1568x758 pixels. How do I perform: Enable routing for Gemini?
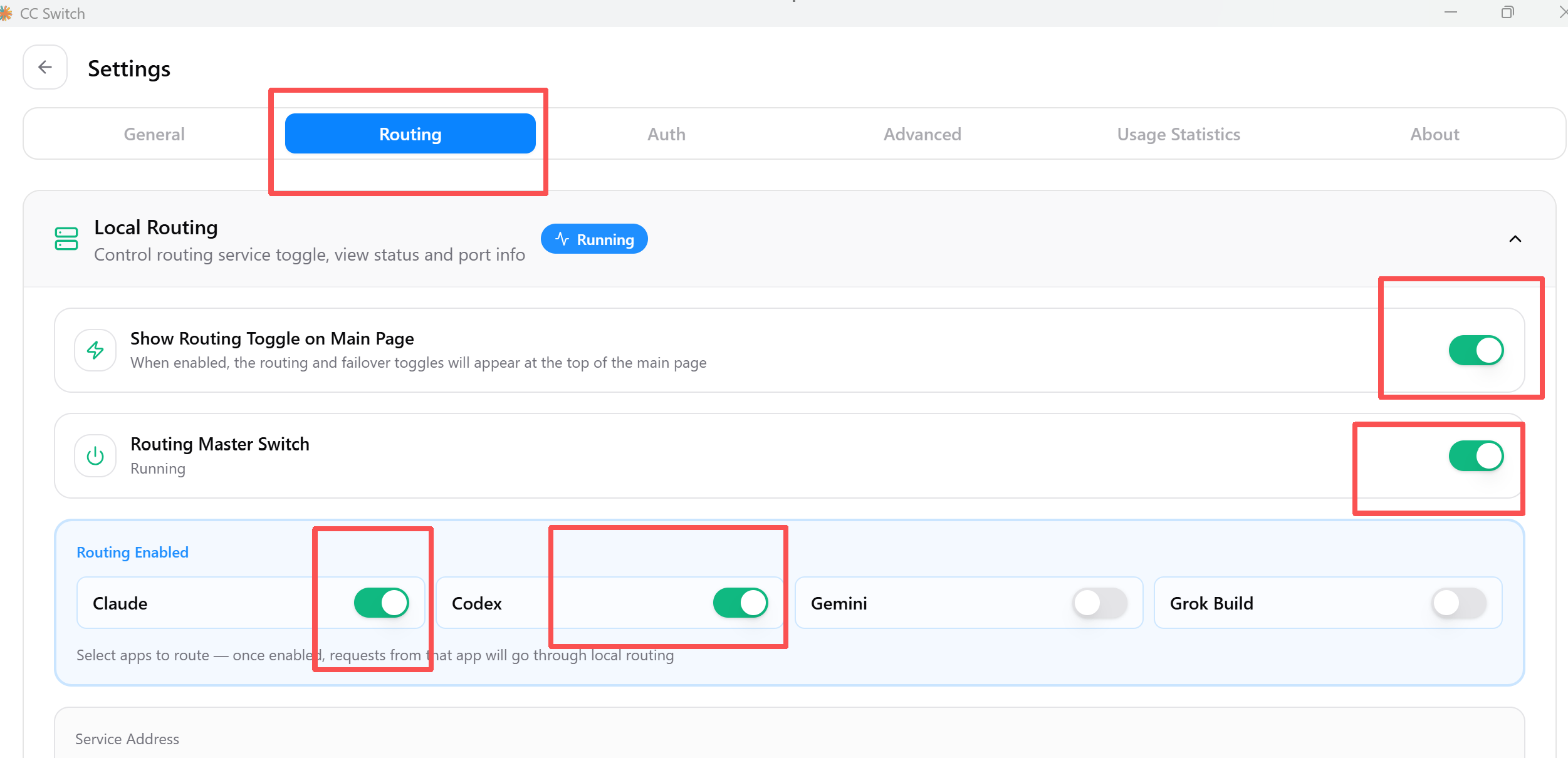pyautogui.click(x=1099, y=603)
